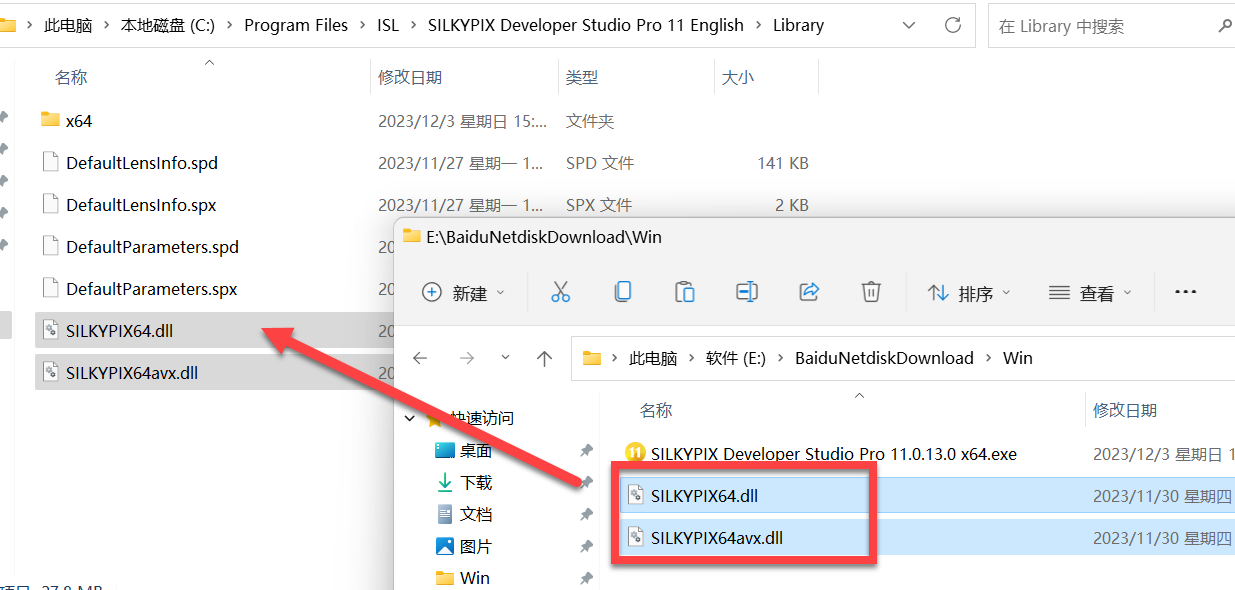Click the Up arrow navigation icon

(544, 358)
